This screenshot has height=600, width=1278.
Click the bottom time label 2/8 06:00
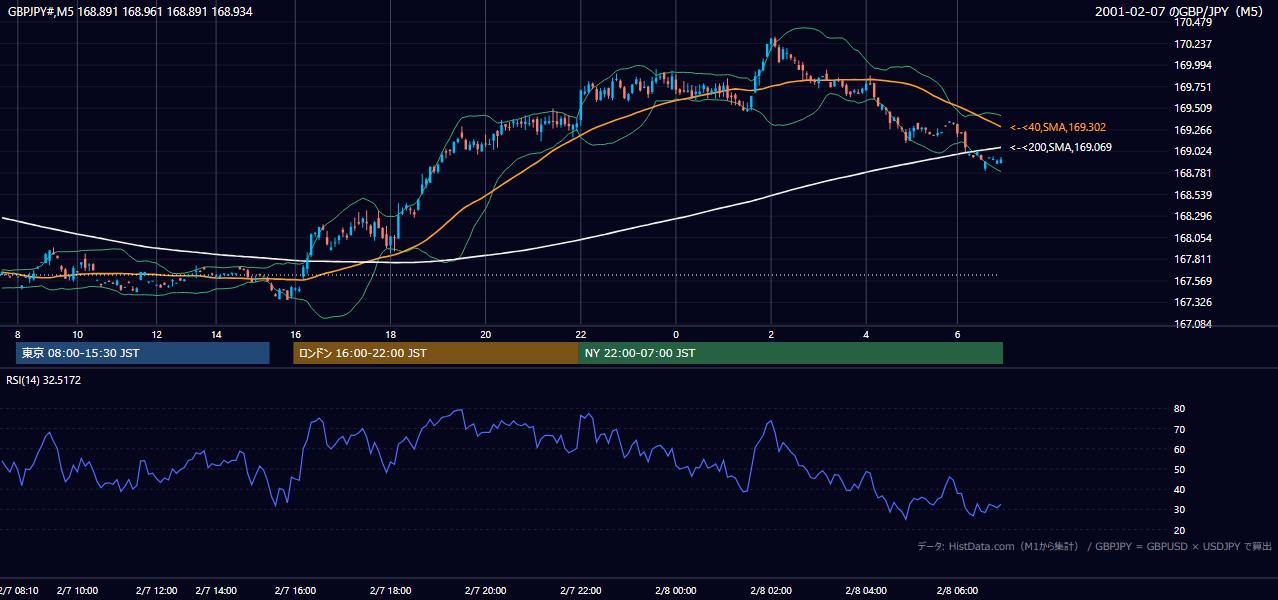point(958,591)
